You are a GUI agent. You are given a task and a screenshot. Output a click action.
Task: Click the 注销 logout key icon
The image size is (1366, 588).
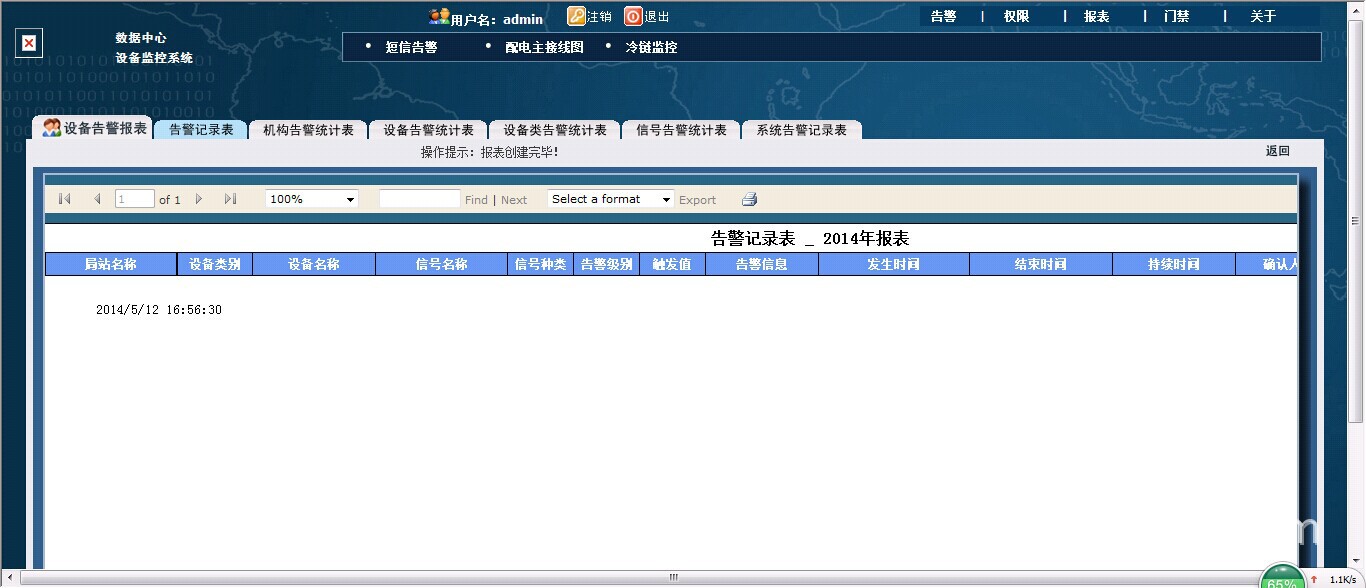pyautogui.click(x=575, y=16)
